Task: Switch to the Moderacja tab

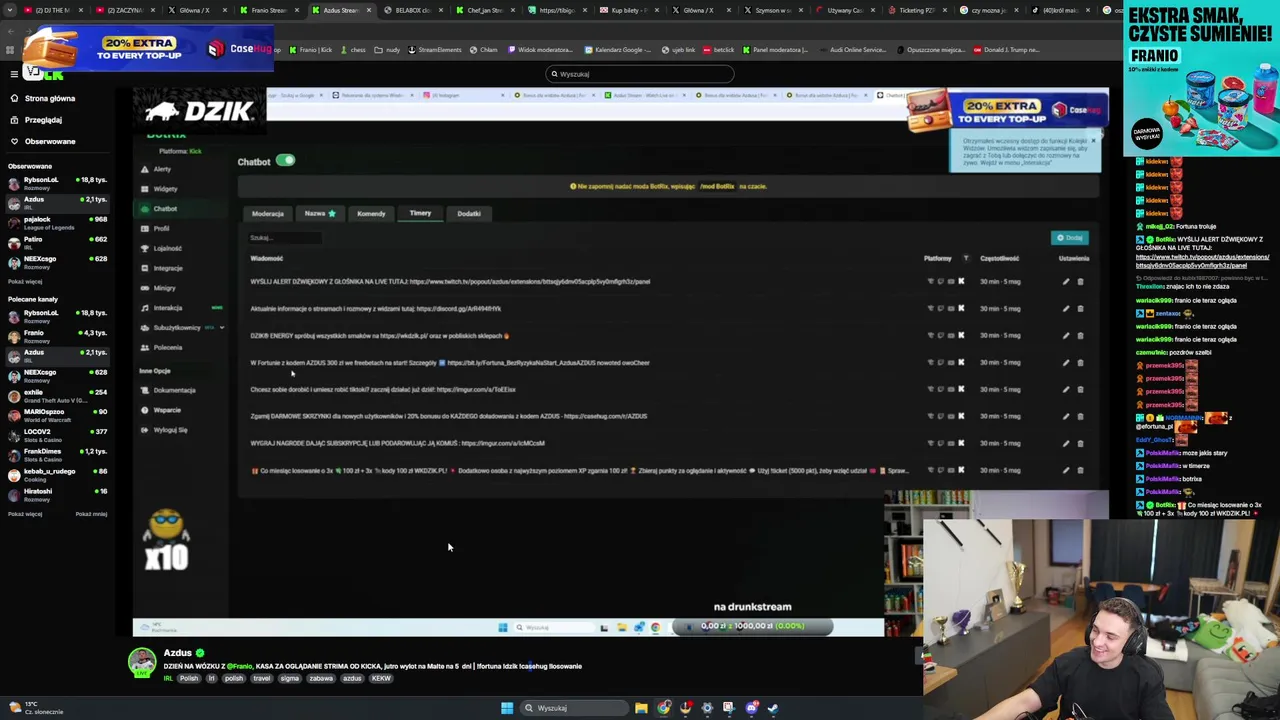Action: click(267, 214)
